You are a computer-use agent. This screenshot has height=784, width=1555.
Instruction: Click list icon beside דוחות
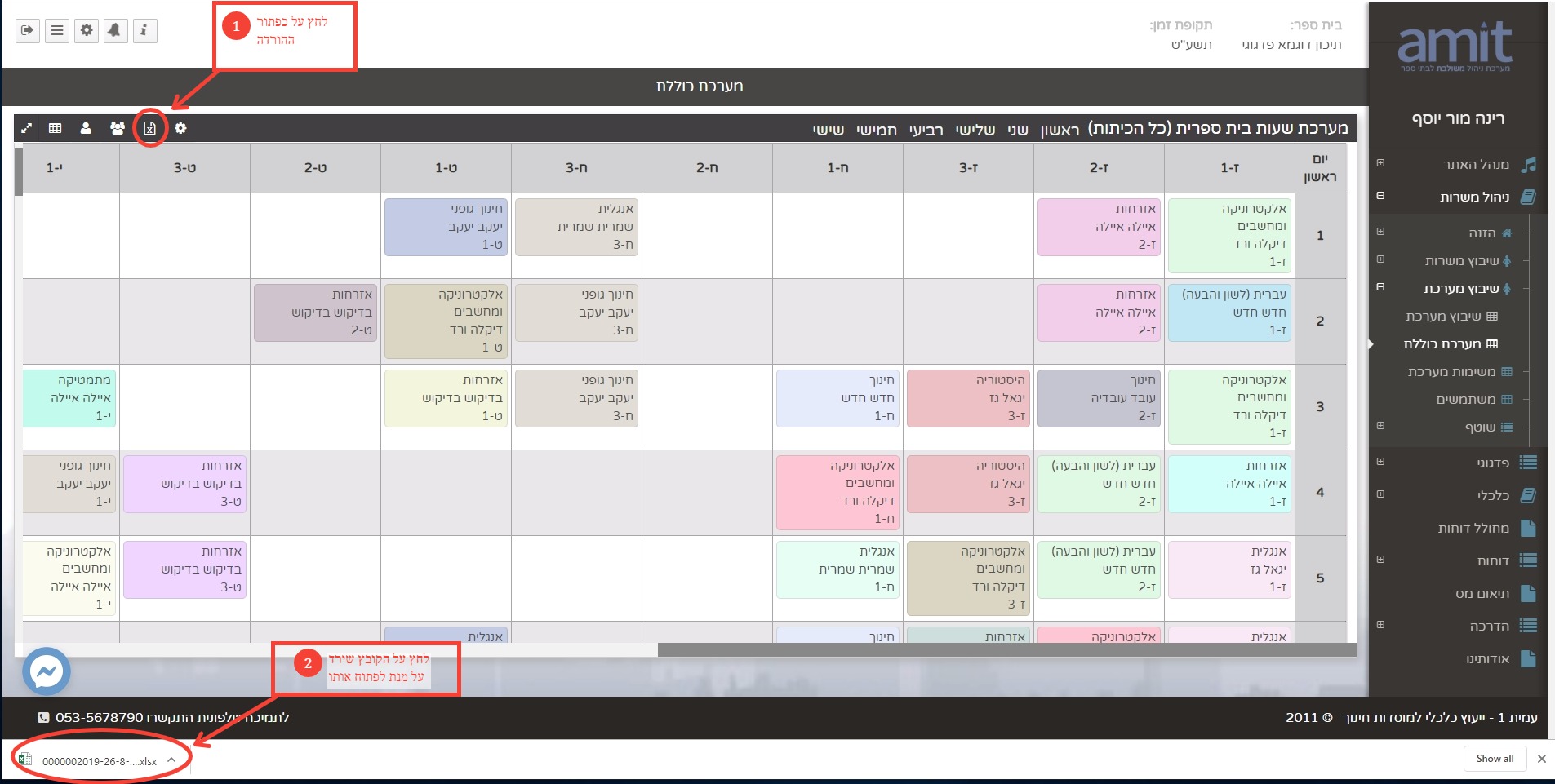[1529, 560]
